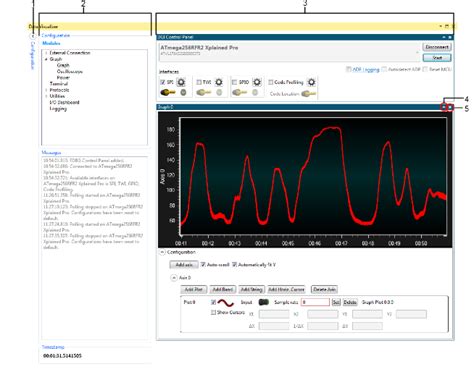Collapse the graph Configuration section
This screenshot has height=372, width=474.
click(x=162, y=252)
